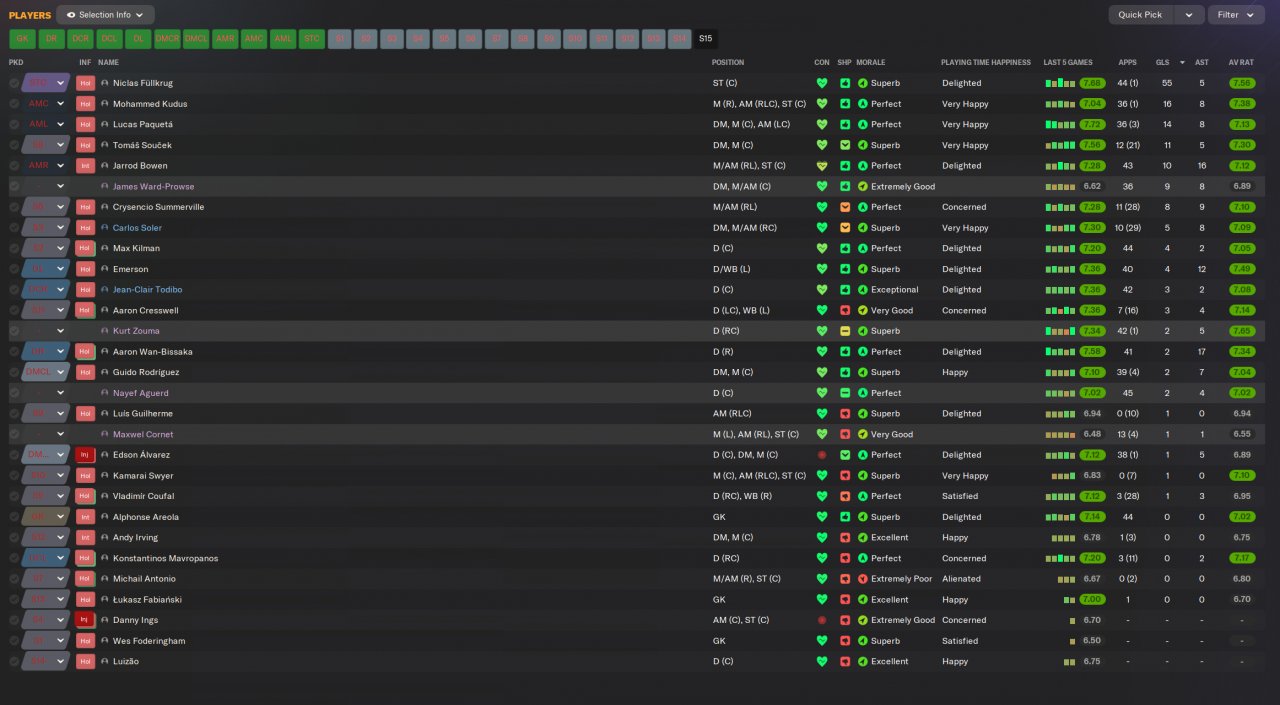Open Kurt Zouma's player profile icon

pos(105,331)
